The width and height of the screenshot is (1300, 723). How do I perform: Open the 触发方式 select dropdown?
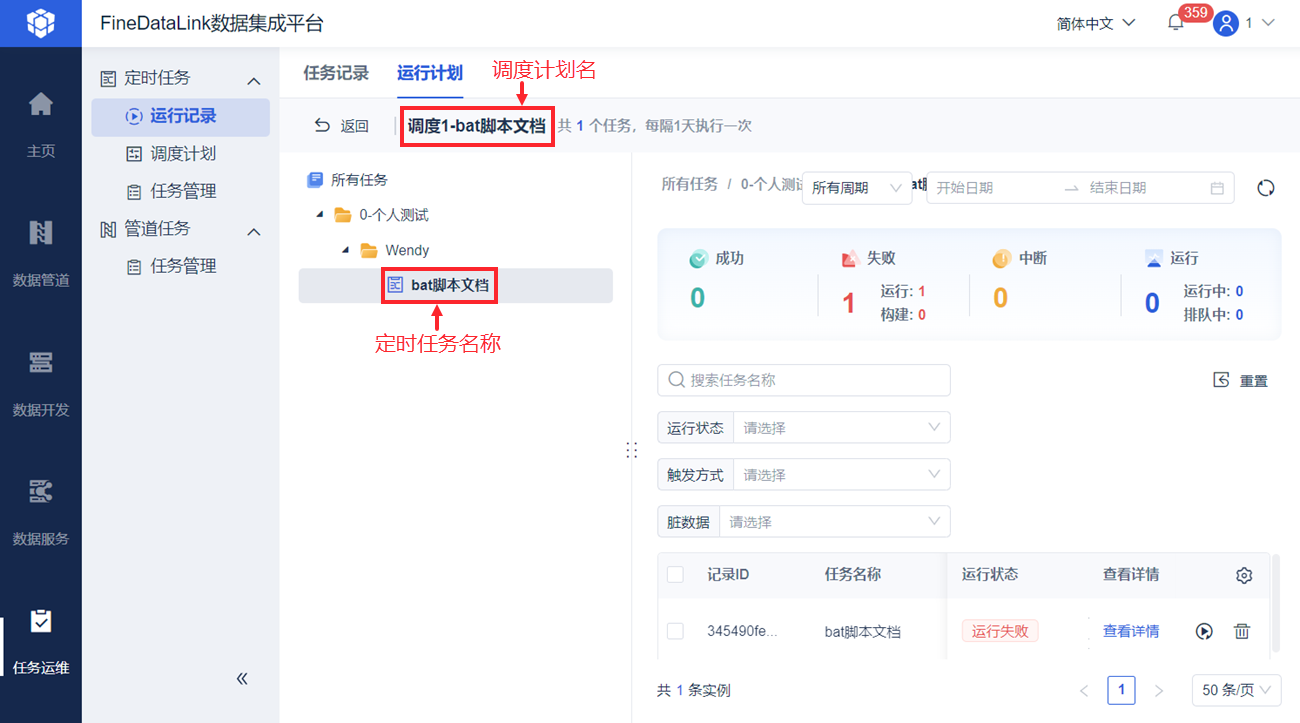click(x=841, y=474)
